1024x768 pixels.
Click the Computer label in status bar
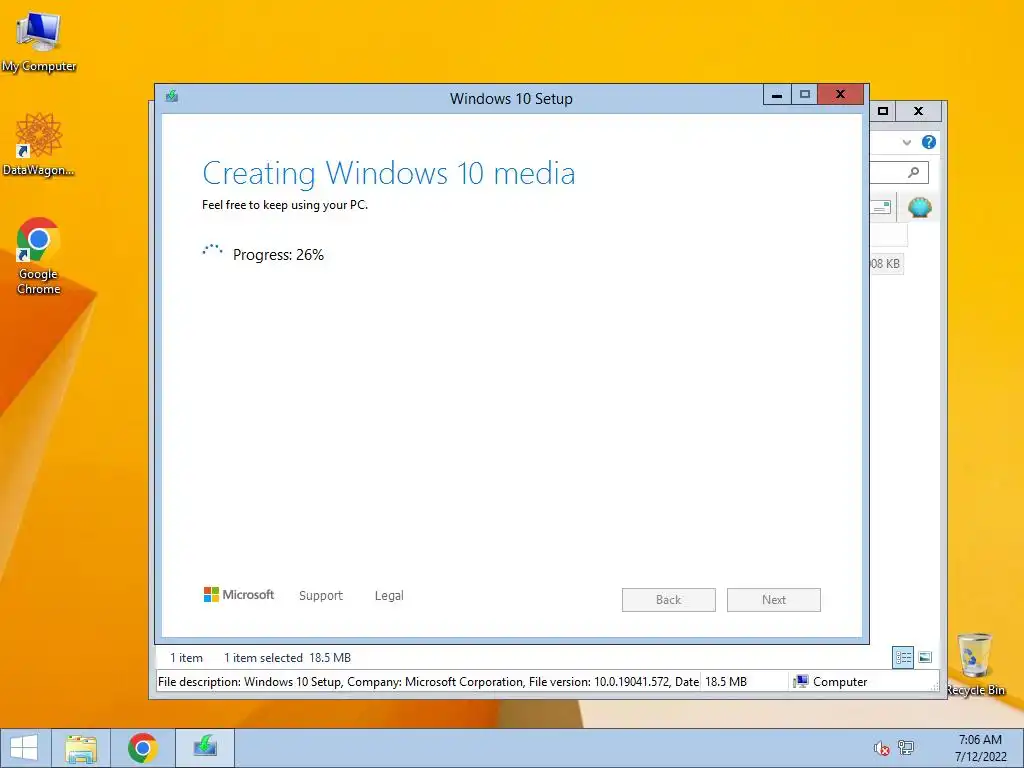point(840,682)
